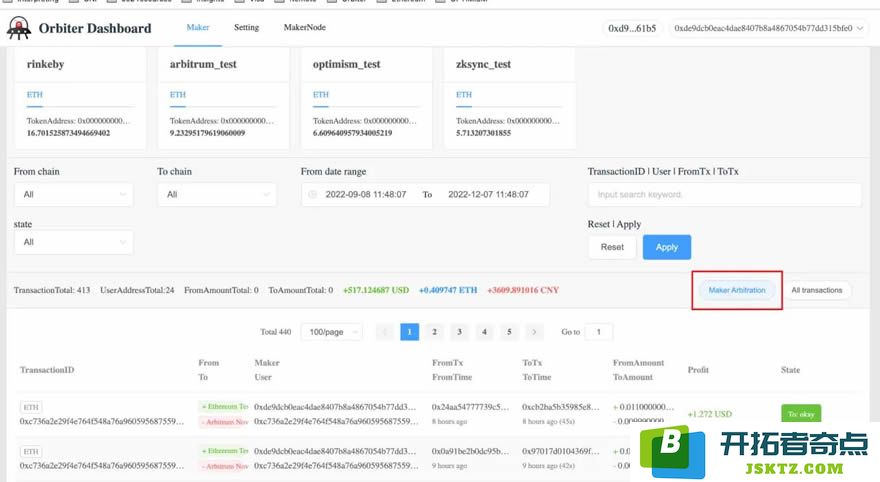Screen dimensions: 880x482
Task: Click the To: okay state badge
Action: [801, 414]
